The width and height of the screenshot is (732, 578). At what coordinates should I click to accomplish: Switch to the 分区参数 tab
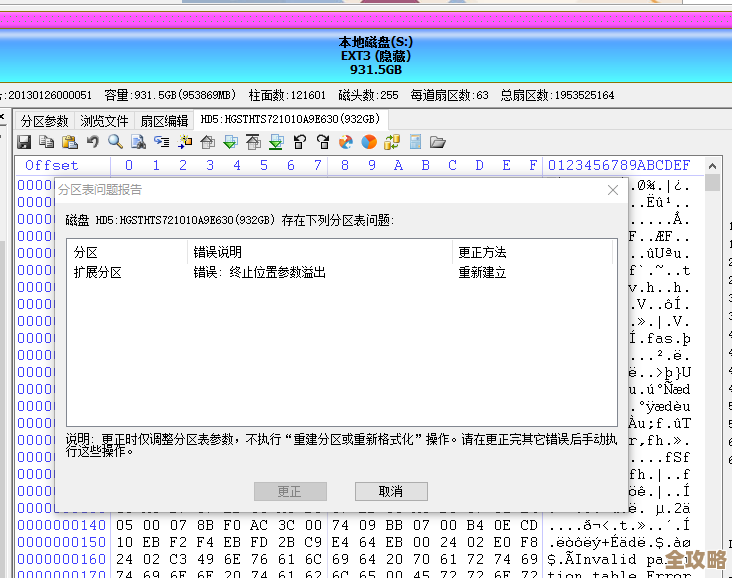click(44, 121)
